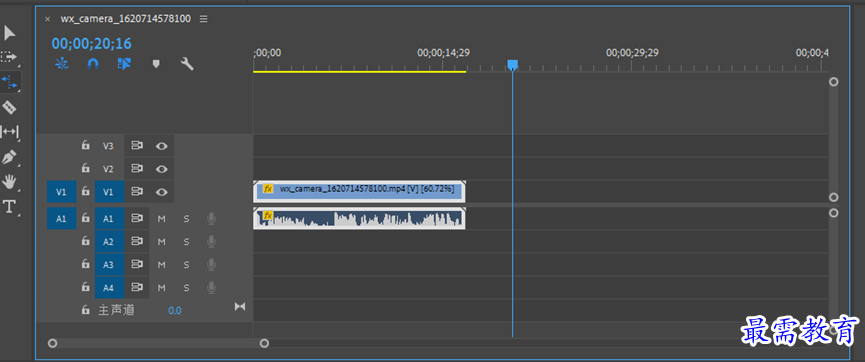Solo the A2 audio track
The height and width of the screenshot is (362, 865).
[186, 242]
